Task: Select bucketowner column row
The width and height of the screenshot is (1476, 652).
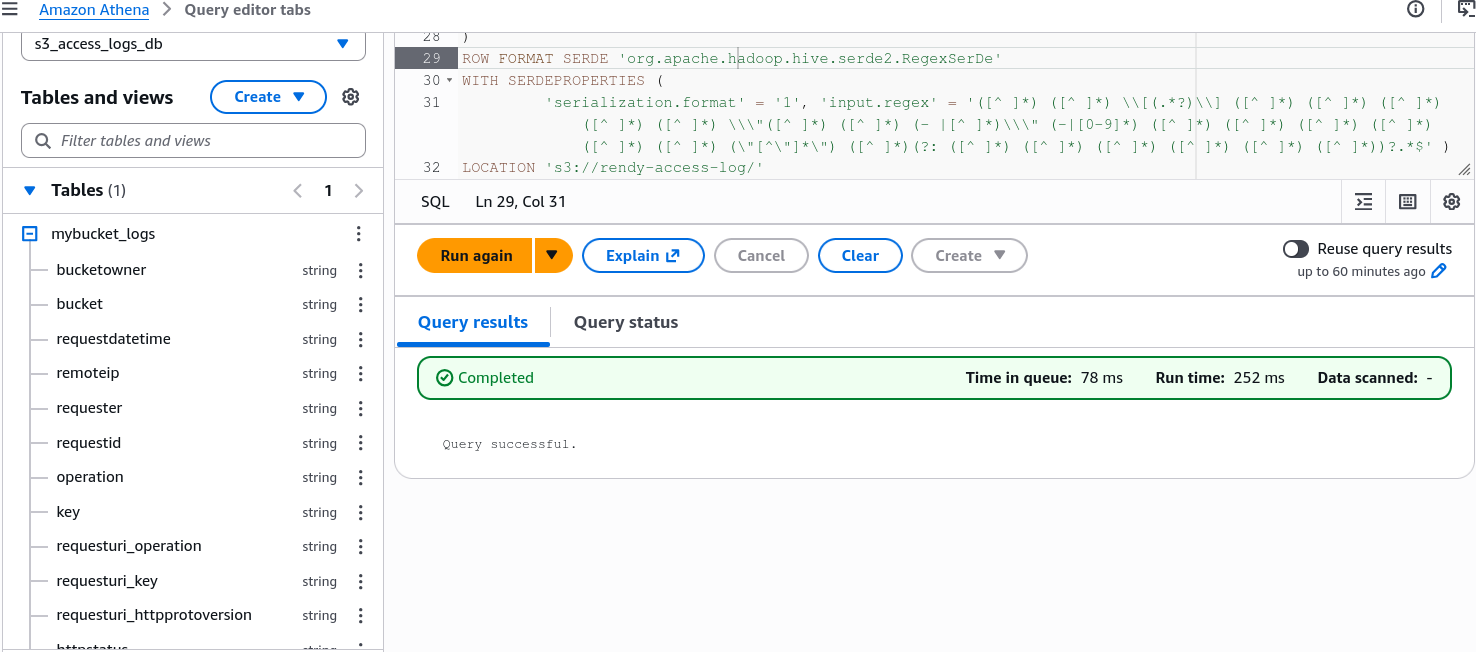Action: coord(101,270)
